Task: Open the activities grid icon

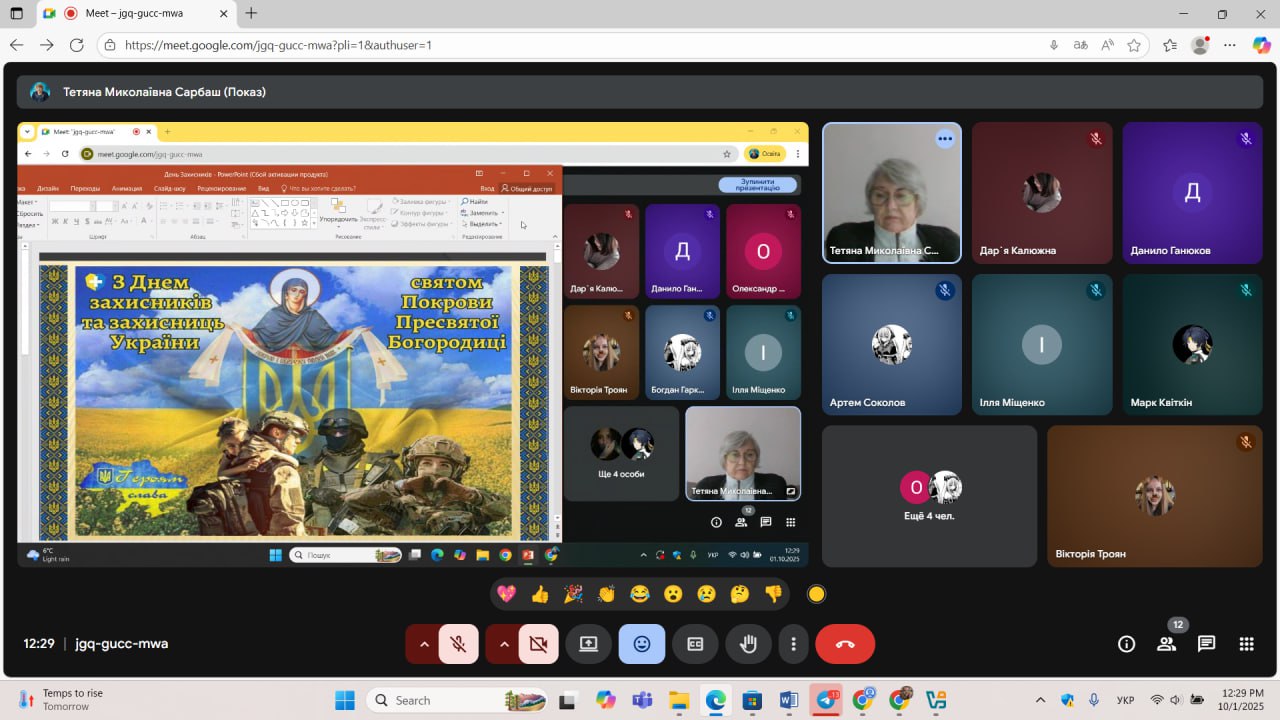Action: coord(1246,644)
